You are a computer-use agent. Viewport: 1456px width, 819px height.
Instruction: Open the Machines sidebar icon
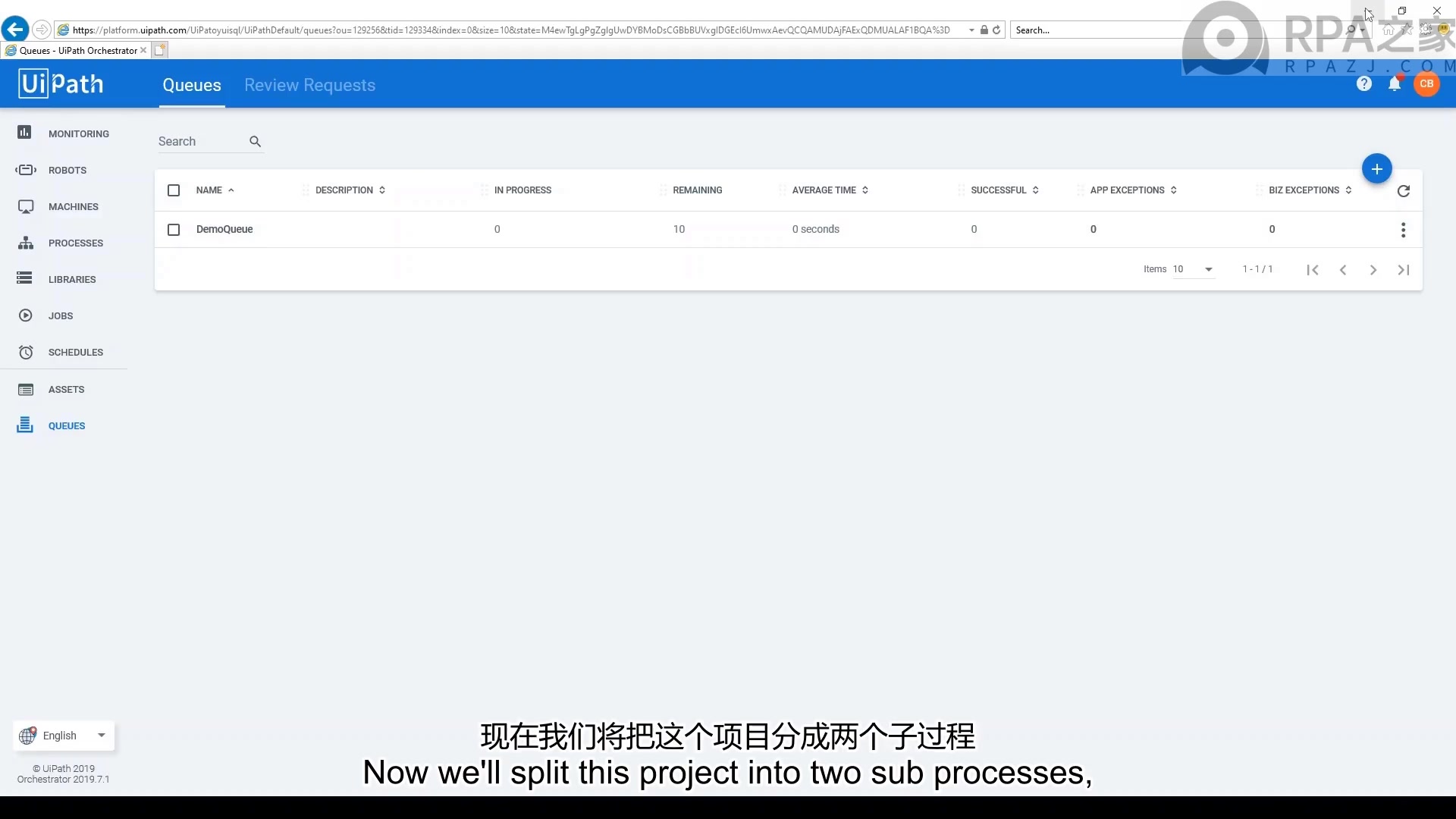[x=25, y=206]
